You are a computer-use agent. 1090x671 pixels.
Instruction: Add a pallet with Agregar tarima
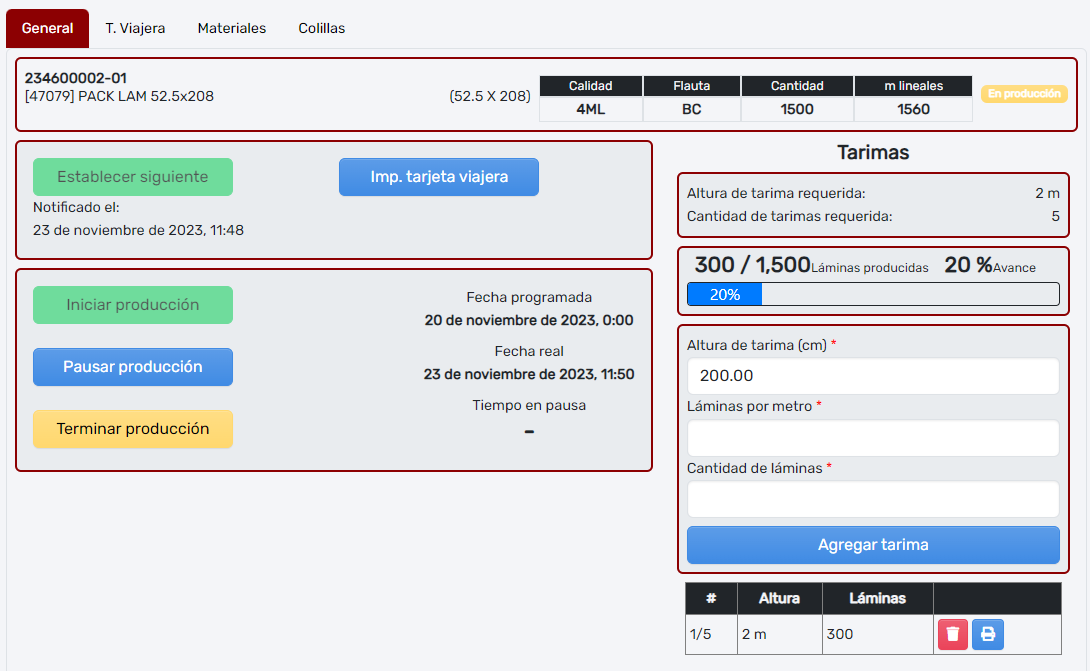pyautogui.click(x=873, y=545)
